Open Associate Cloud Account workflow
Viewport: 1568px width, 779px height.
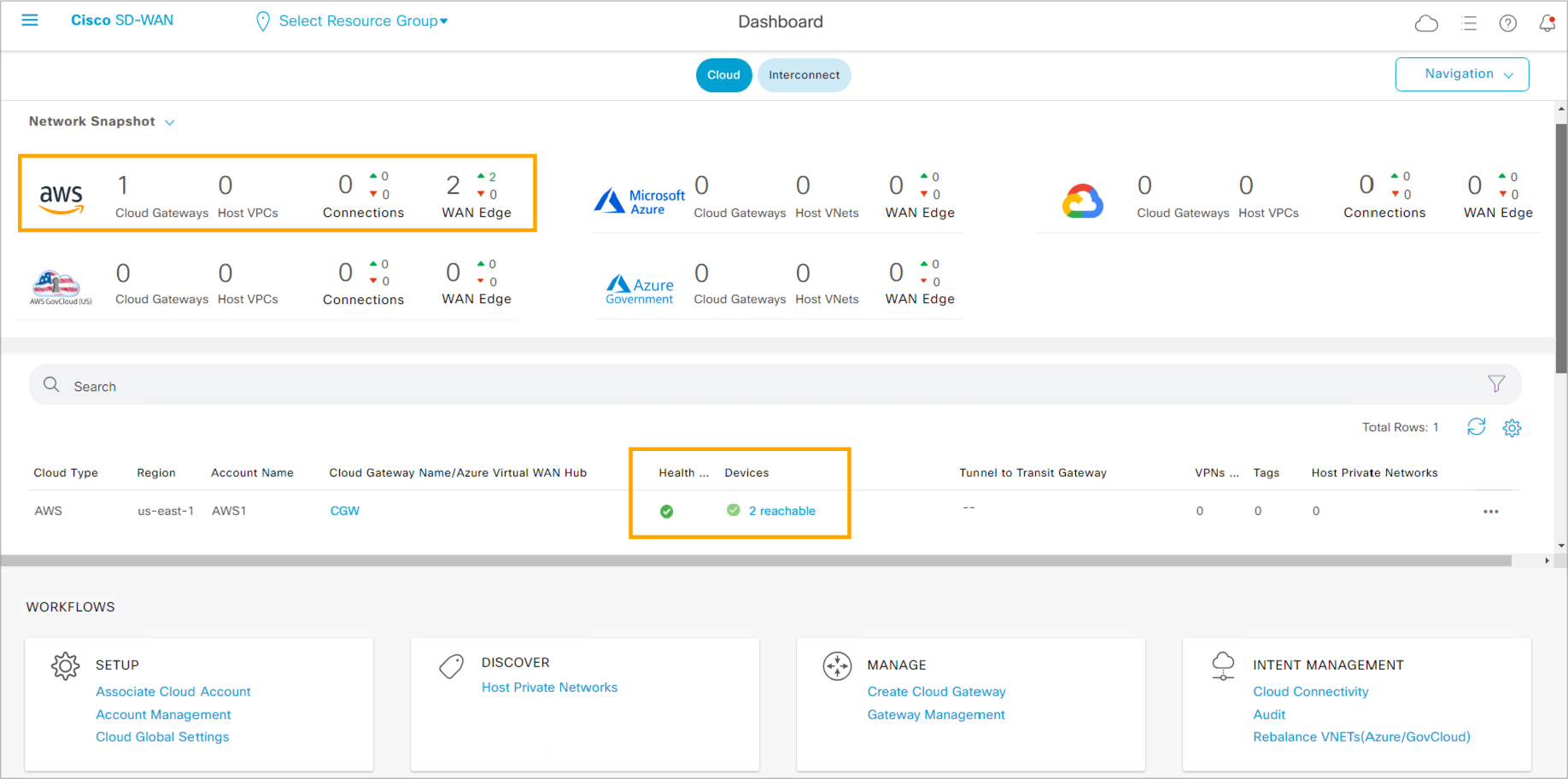point(173,692)
